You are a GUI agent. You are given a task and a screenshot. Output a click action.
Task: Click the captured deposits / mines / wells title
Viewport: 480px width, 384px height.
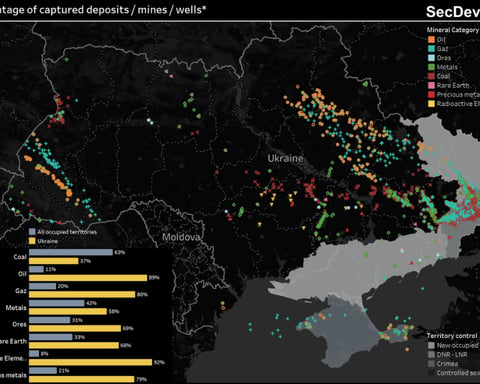[x=103, y=10]
